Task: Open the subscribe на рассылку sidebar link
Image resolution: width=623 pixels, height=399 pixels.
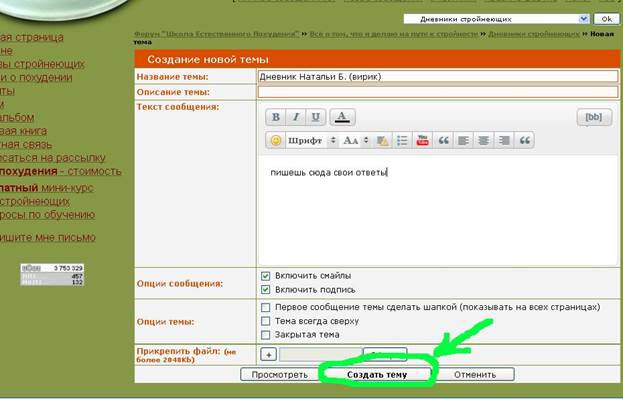Action: (52, 158)
